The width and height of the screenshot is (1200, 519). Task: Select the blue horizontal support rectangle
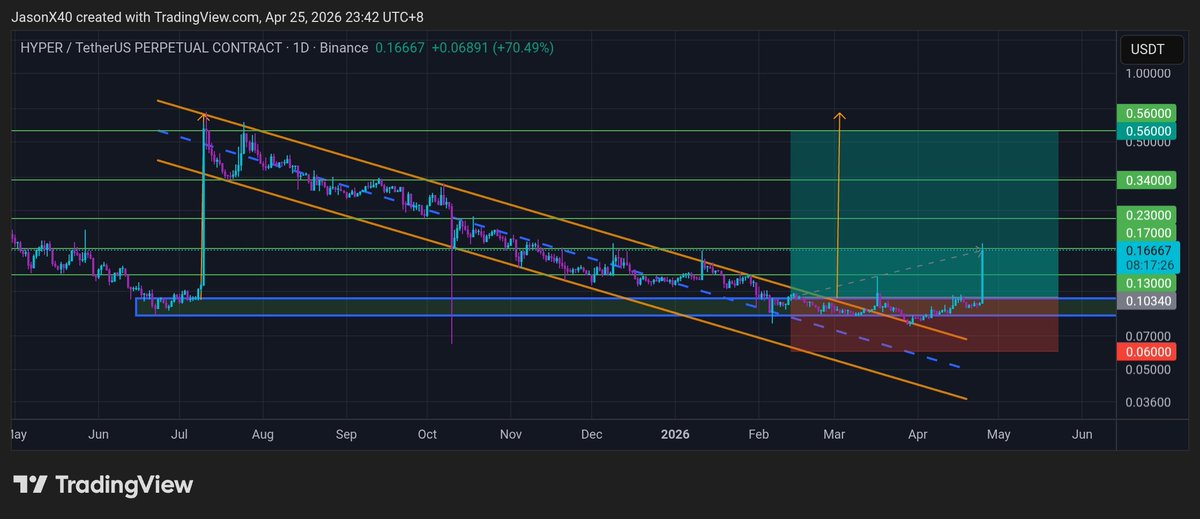626,306
